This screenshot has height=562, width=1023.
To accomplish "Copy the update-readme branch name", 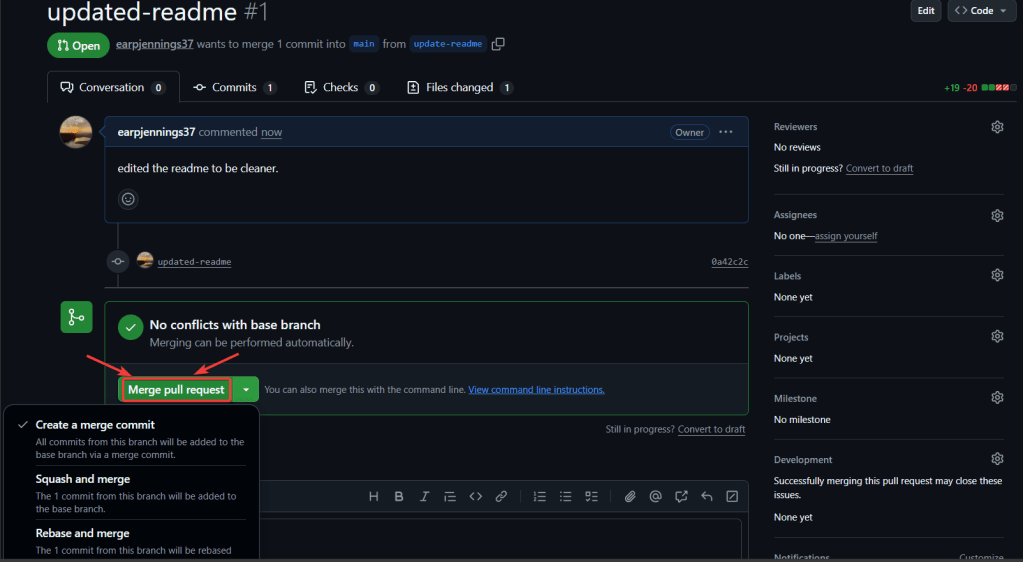I will (498, 44).
